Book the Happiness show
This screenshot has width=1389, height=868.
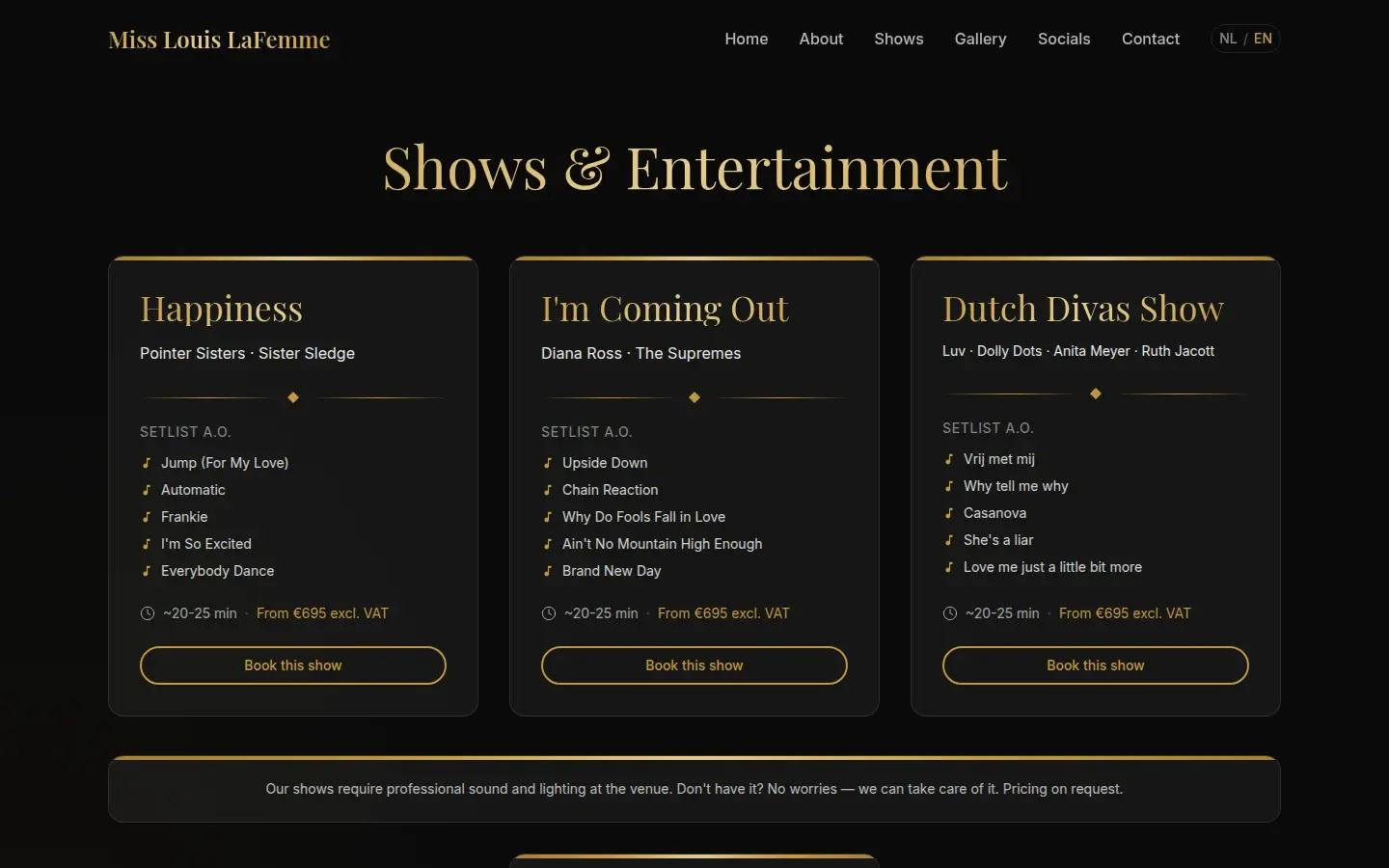coord(293,665)
